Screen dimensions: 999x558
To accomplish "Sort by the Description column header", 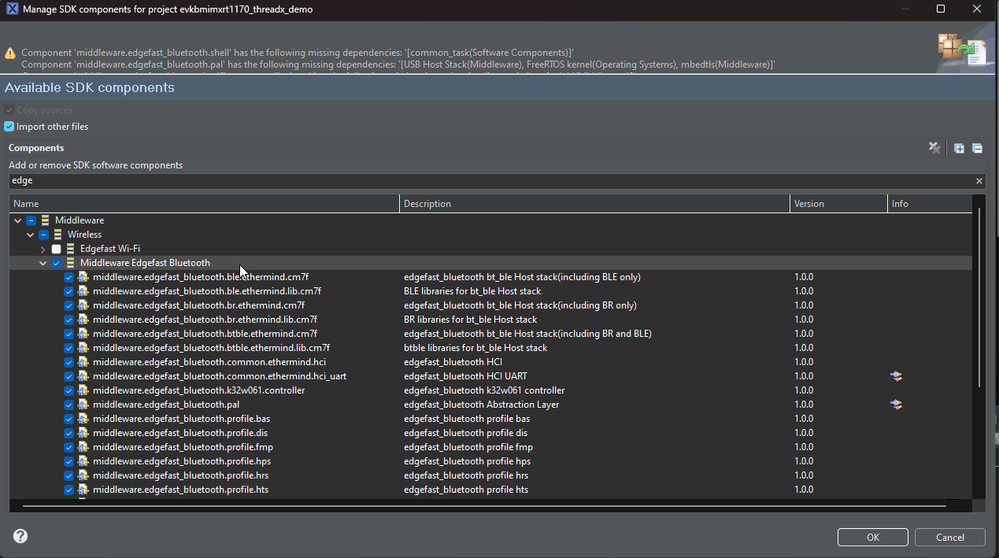I will click(x=594, y=204).
